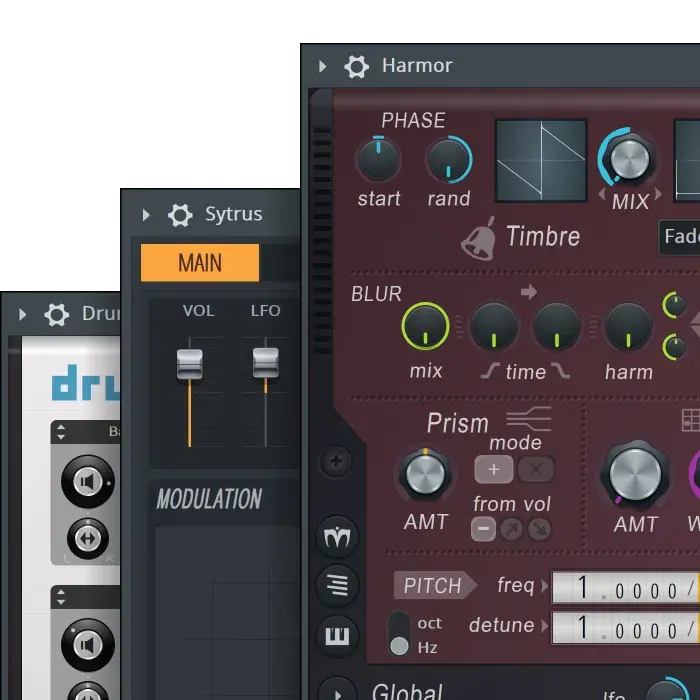
Task: Click lower small green knob beside harm
Action: (x=675, y=346)
